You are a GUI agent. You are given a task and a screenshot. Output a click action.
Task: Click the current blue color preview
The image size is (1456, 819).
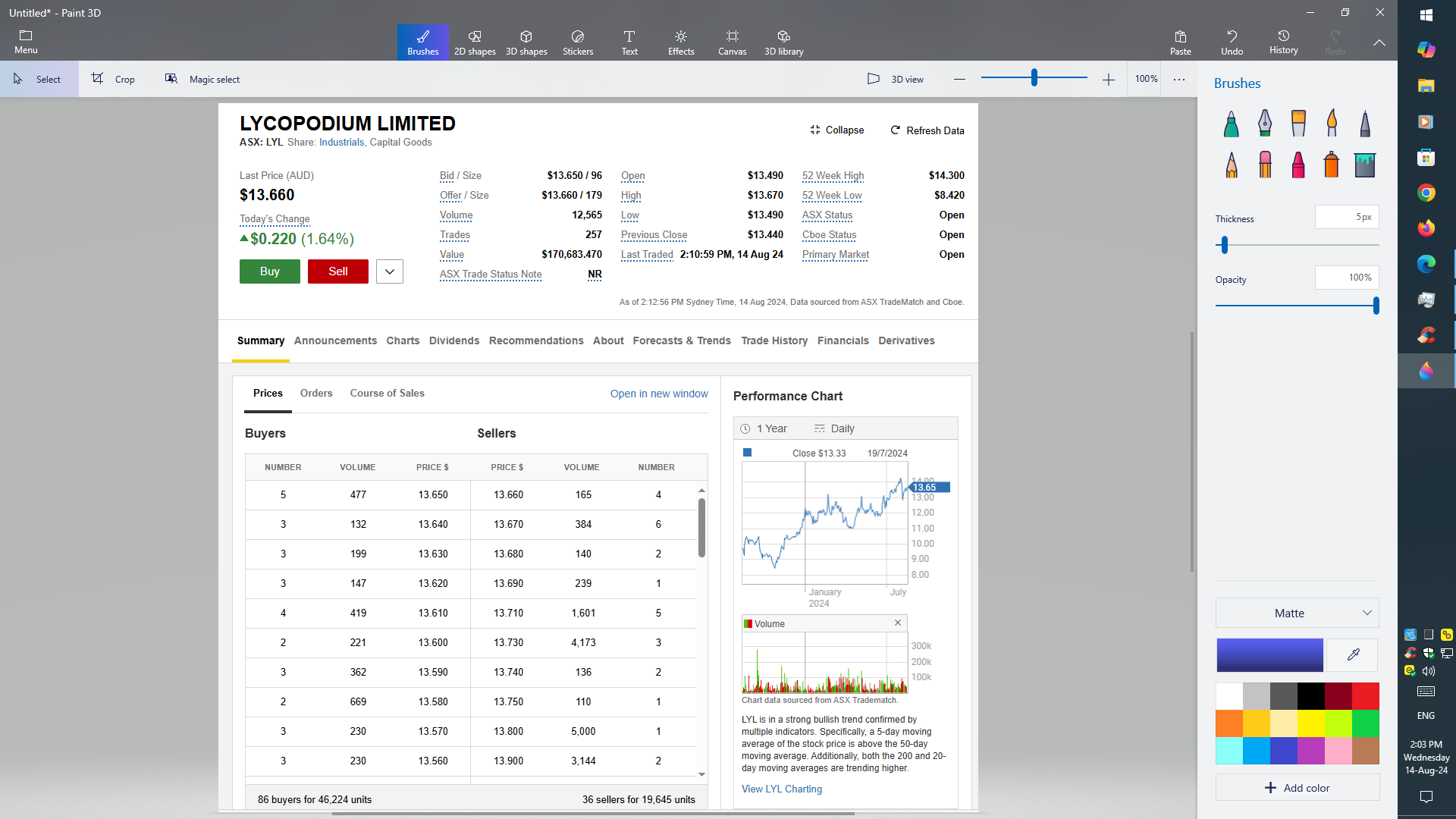click(1270, 654)
